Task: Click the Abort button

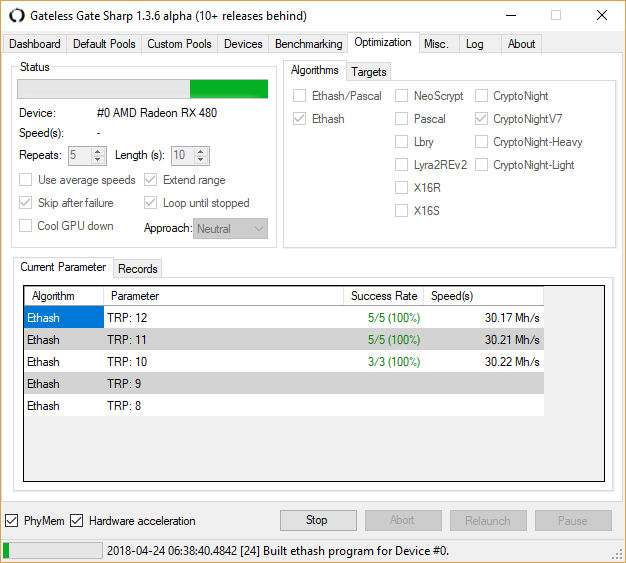Action: pos(403,520)
